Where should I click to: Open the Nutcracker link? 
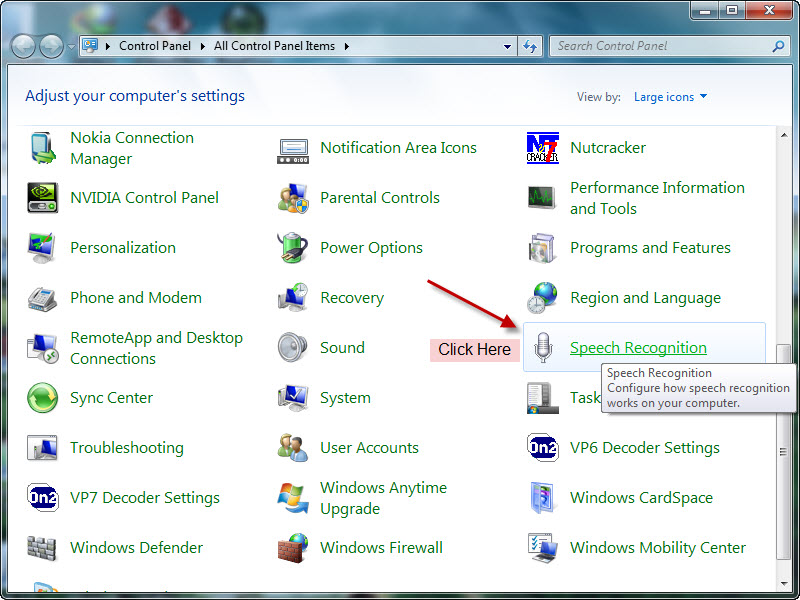point(608,148)
